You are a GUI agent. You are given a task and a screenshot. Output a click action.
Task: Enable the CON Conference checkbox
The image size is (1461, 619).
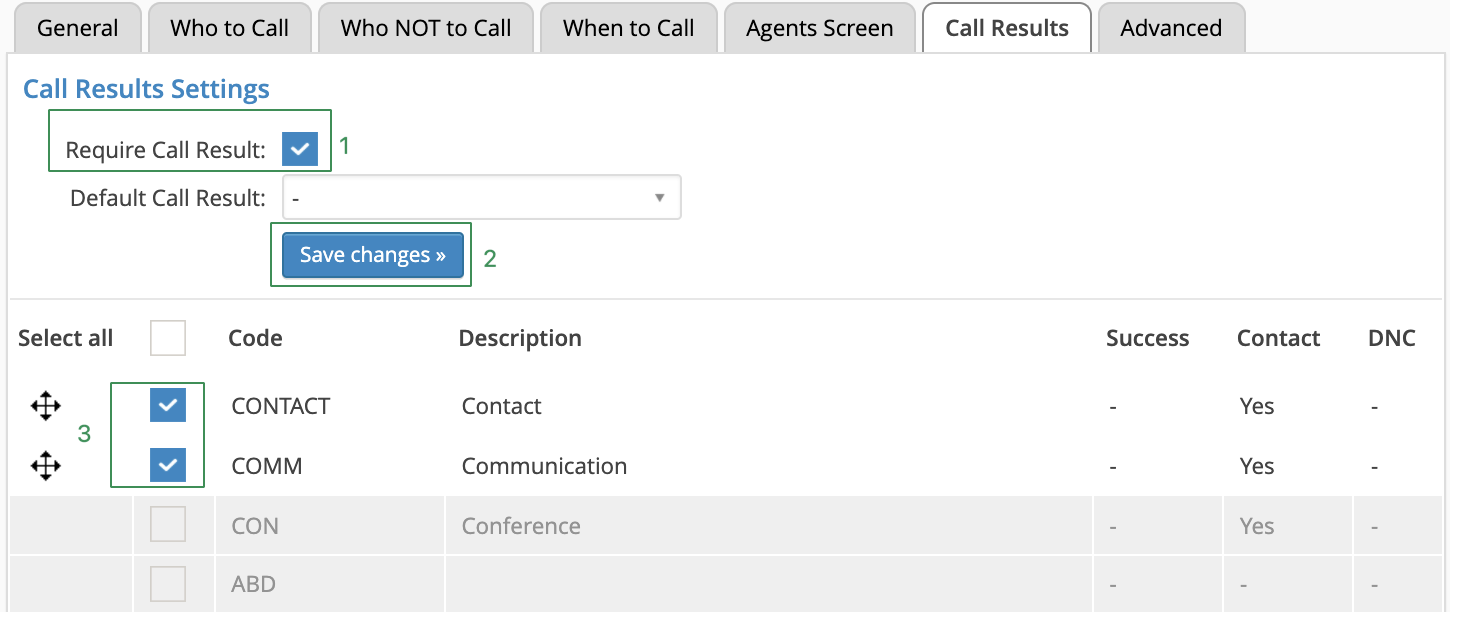pos(168,525)
